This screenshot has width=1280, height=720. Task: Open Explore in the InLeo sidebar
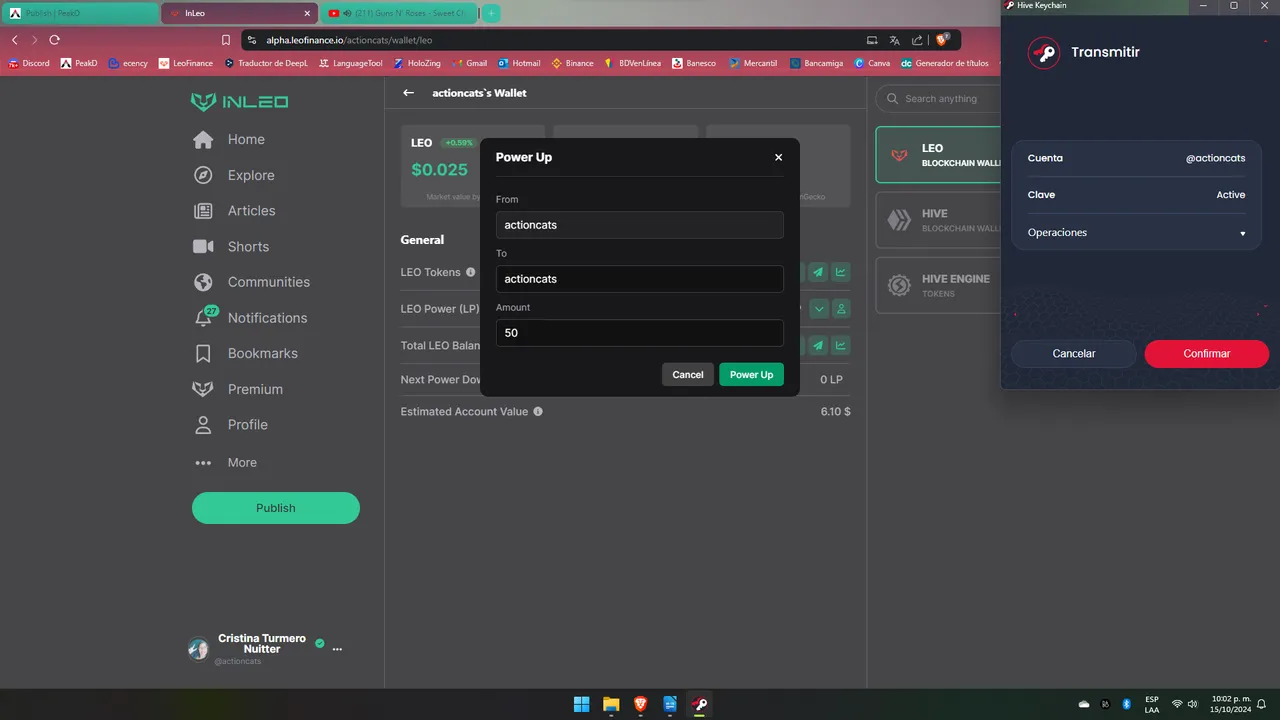point(233,175)
